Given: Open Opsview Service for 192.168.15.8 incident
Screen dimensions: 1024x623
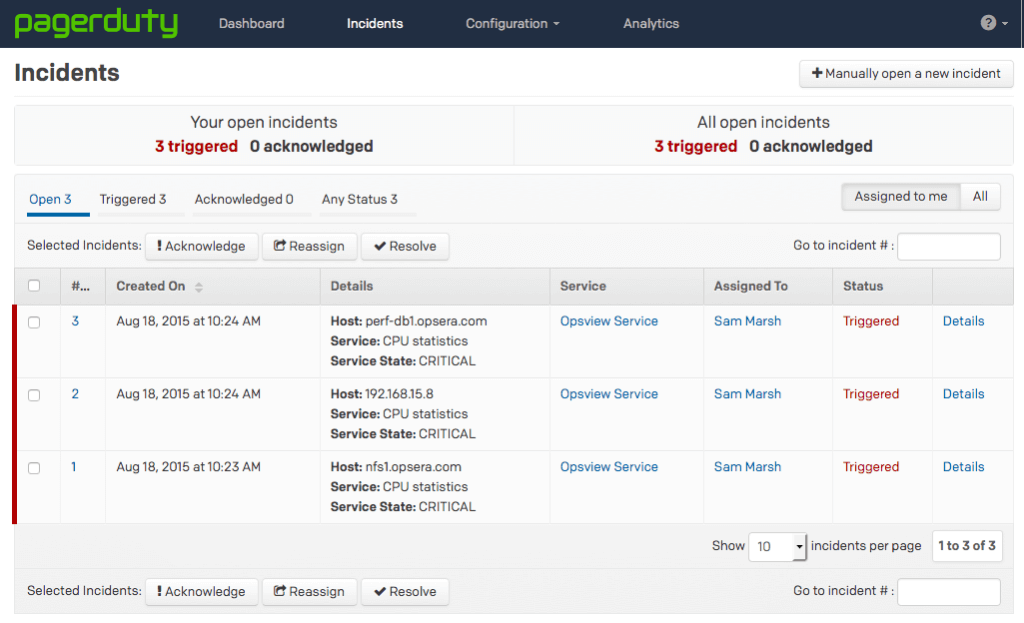Looking at the screenshot, I should [x=609, y=394].
